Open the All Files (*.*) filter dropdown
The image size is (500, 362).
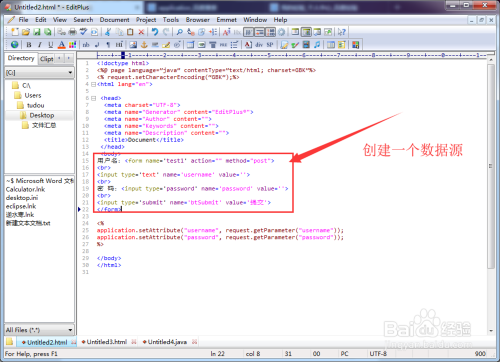click(x=70, y=330)
